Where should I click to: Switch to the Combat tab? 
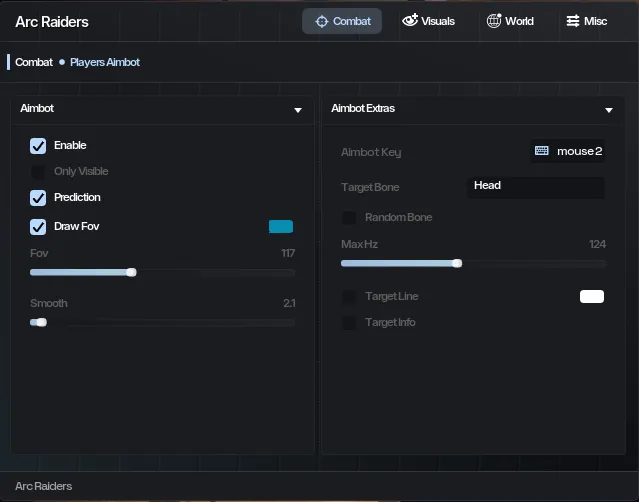point(342,21)
